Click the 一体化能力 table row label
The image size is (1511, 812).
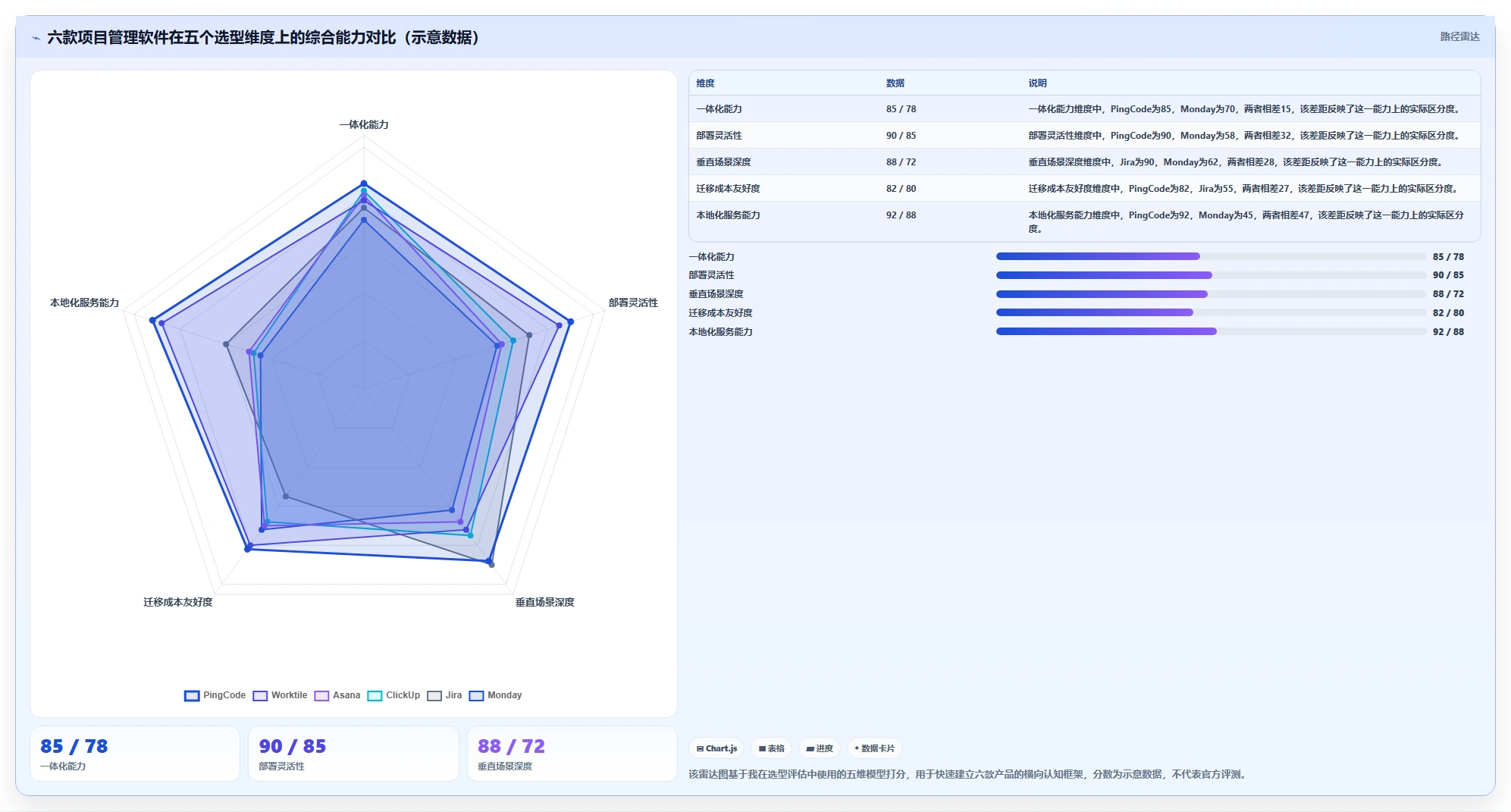719,109
